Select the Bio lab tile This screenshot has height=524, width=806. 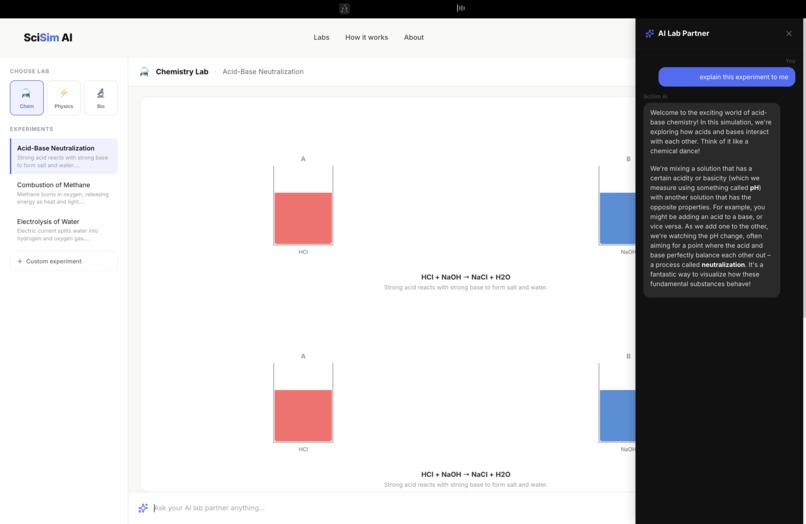(101, 98)
